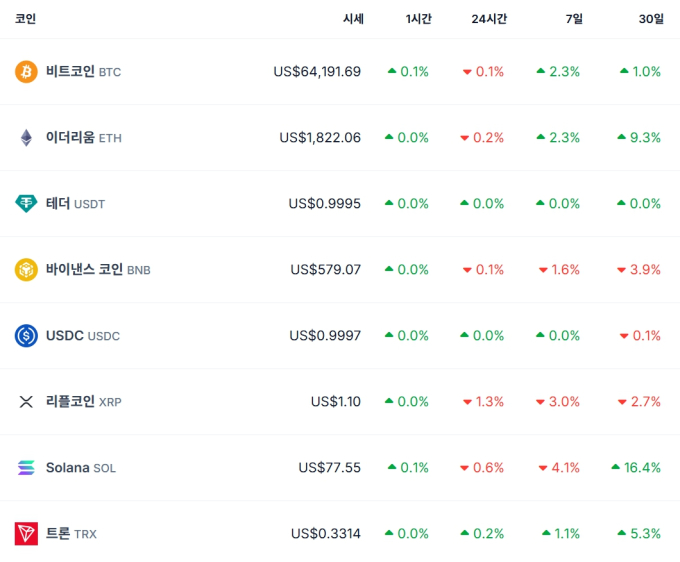
Task: Click the Tron red logo icon
Action: pyautogui.click(x=26, y=533)
